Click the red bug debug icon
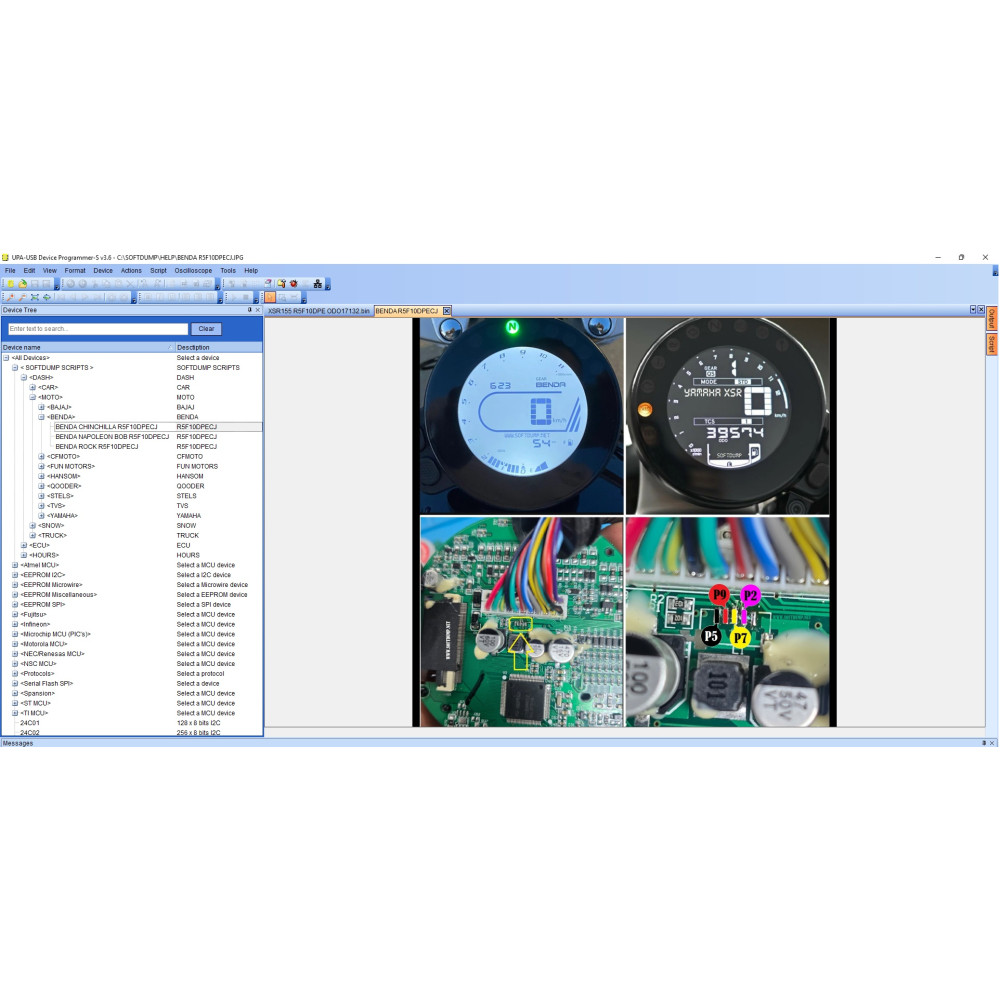This screenshot has height=1000, width=1000. (x=293, y=284)
